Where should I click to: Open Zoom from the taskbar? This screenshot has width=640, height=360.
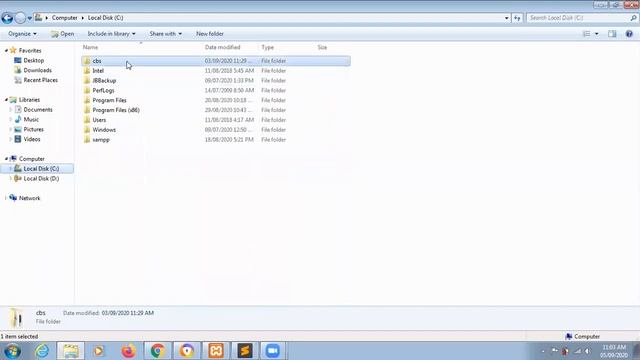[x=273, y=351]
